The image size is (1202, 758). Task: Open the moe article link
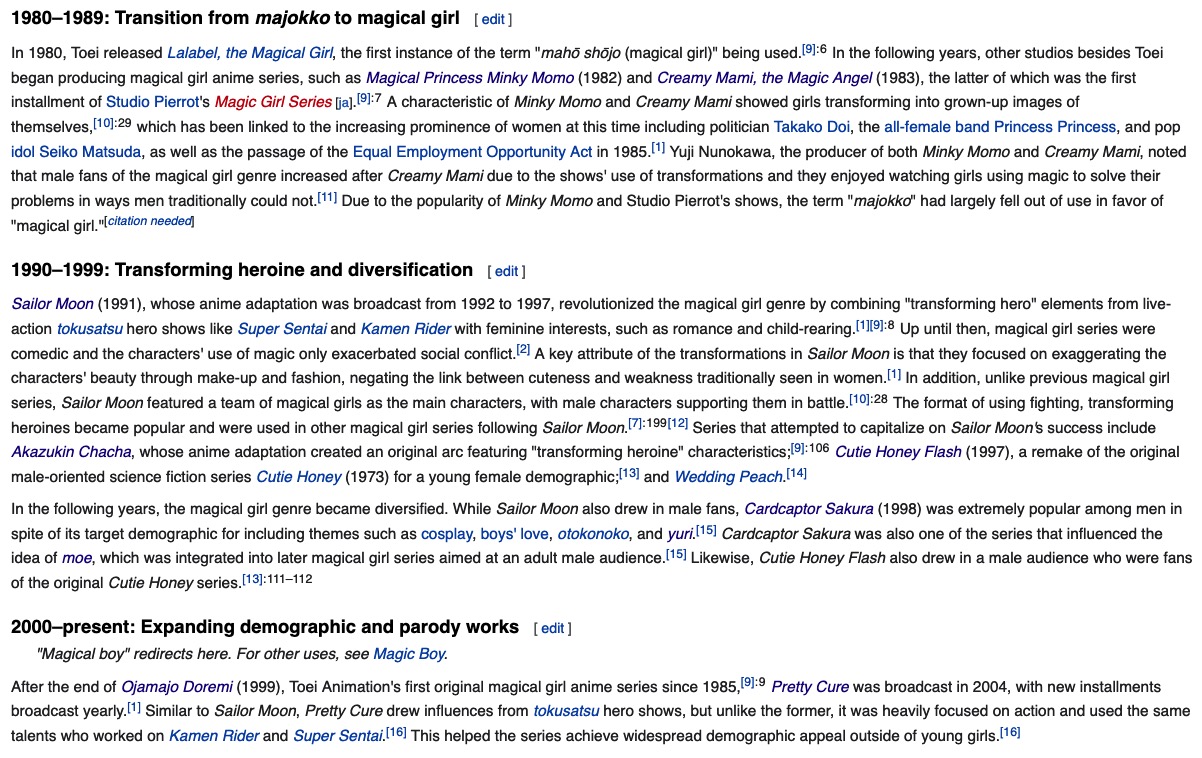click(76, 559)
